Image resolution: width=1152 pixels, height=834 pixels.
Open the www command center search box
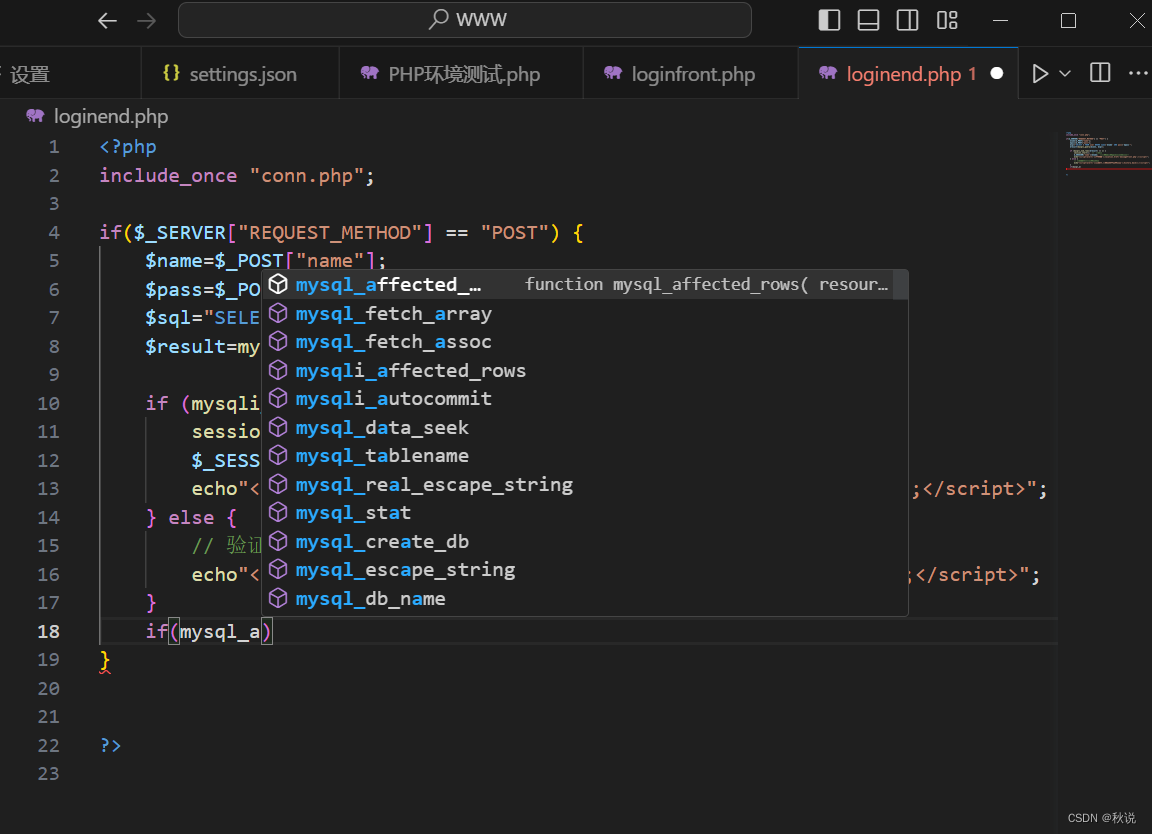464,20
